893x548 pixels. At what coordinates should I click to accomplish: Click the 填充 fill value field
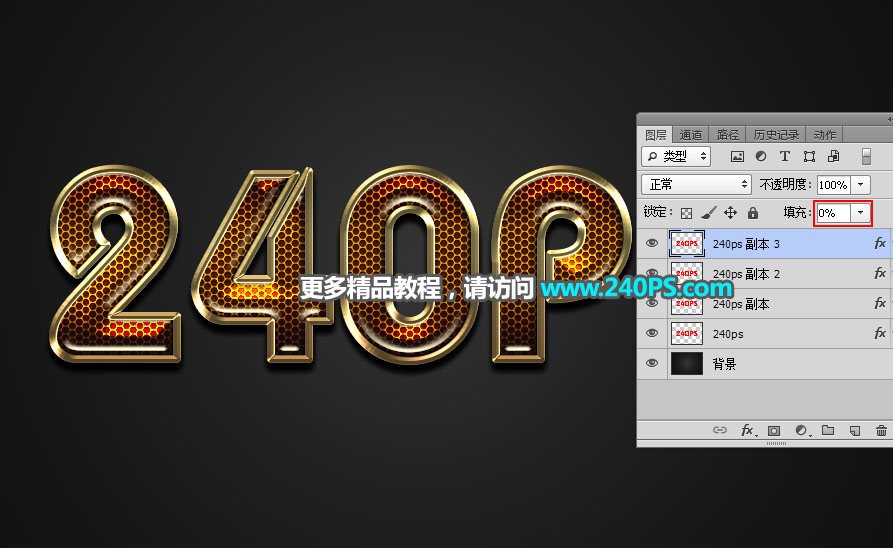[834, 213]
